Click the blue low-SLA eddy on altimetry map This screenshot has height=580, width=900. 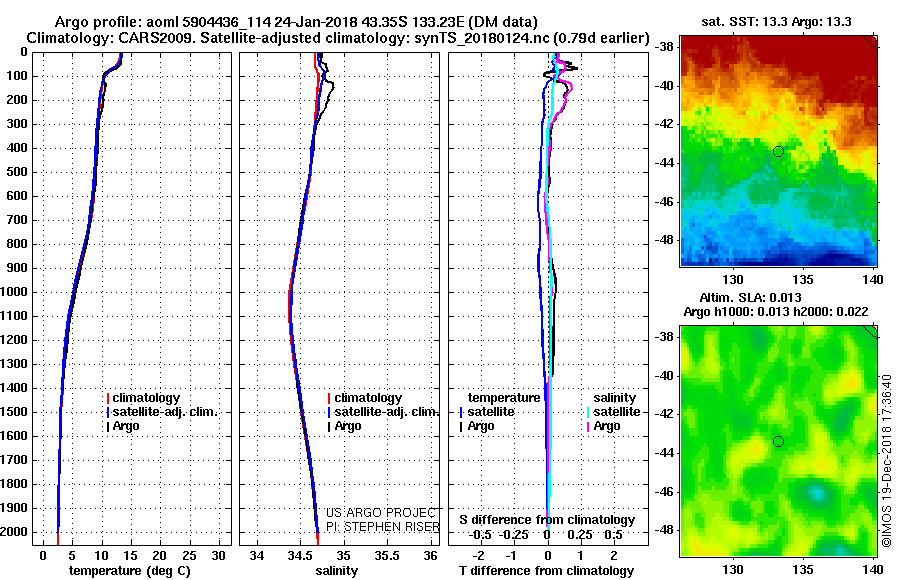click(816, 493)
